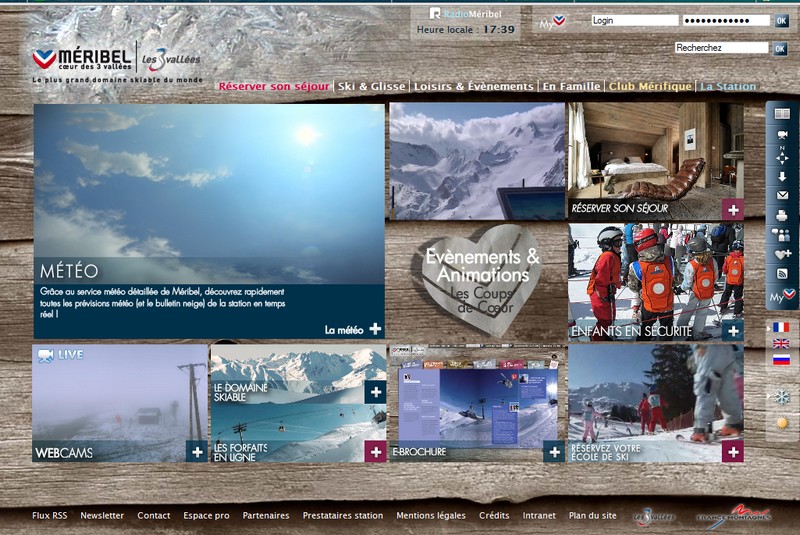Open the brochure book icon in sidebar
This screenshot has height=535, width=800.
[x=782, y=113]
